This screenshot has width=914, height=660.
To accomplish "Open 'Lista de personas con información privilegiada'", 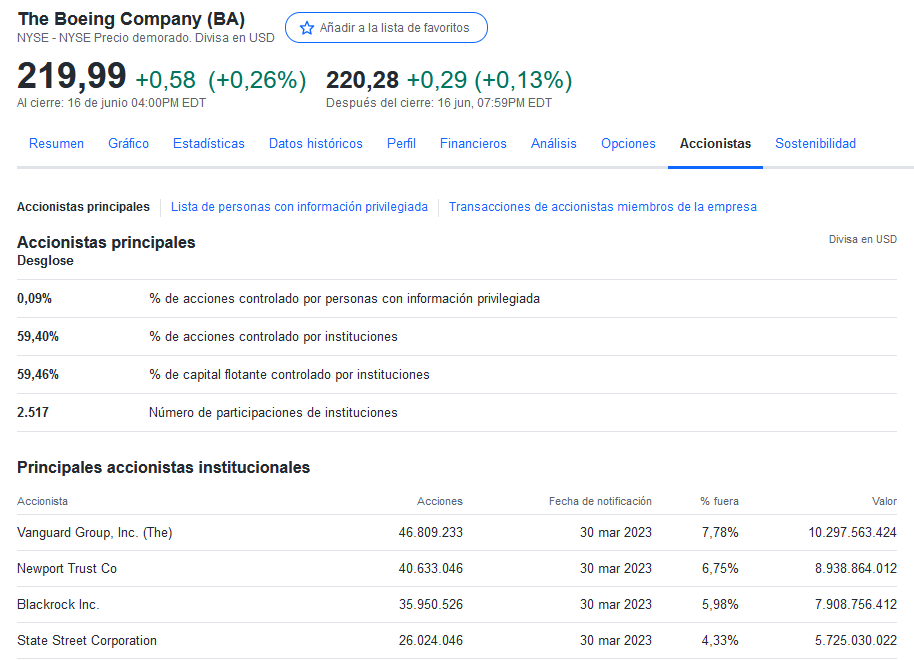I will tap(299, 207).
